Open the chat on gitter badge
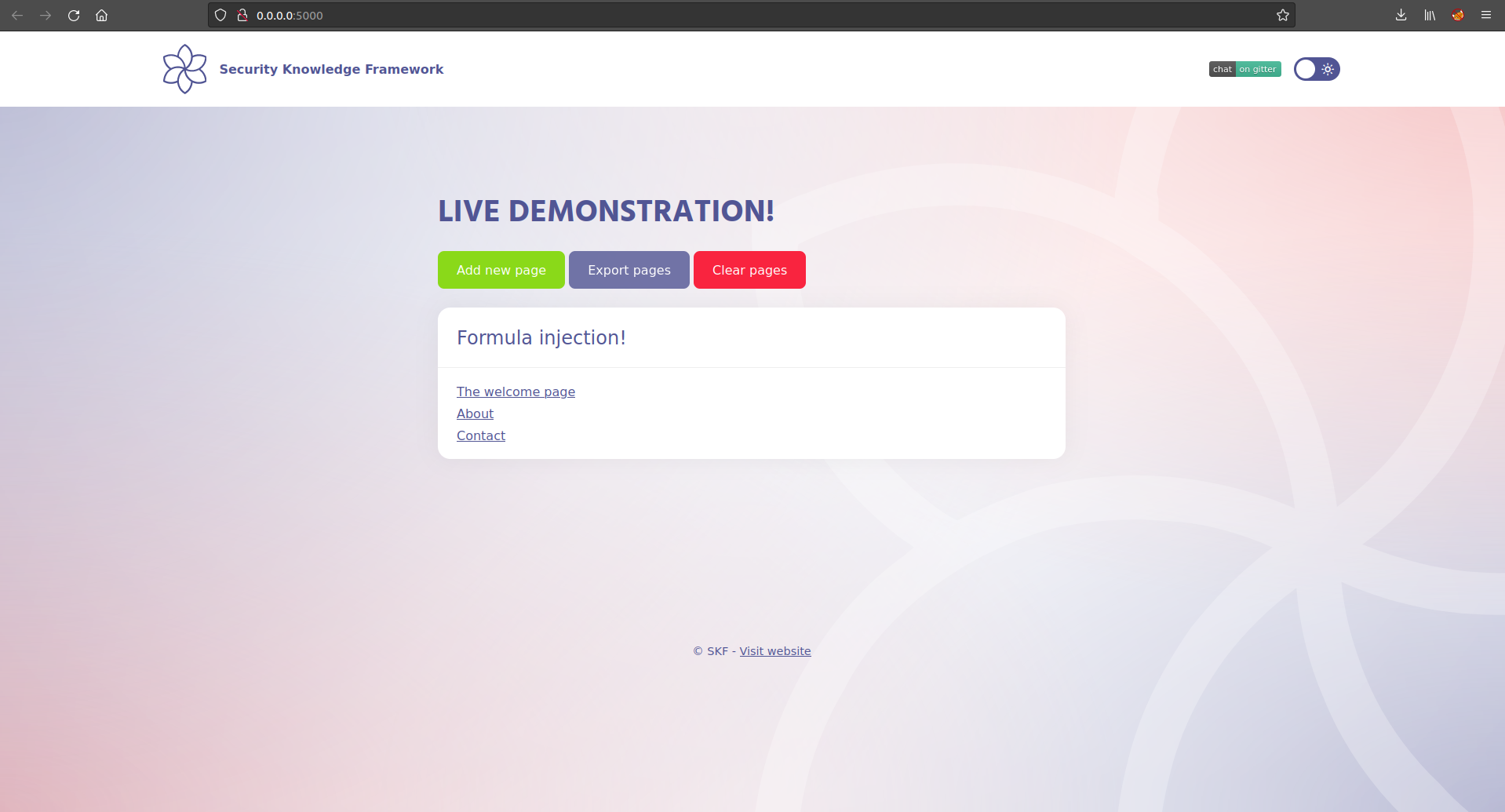 1245,69
